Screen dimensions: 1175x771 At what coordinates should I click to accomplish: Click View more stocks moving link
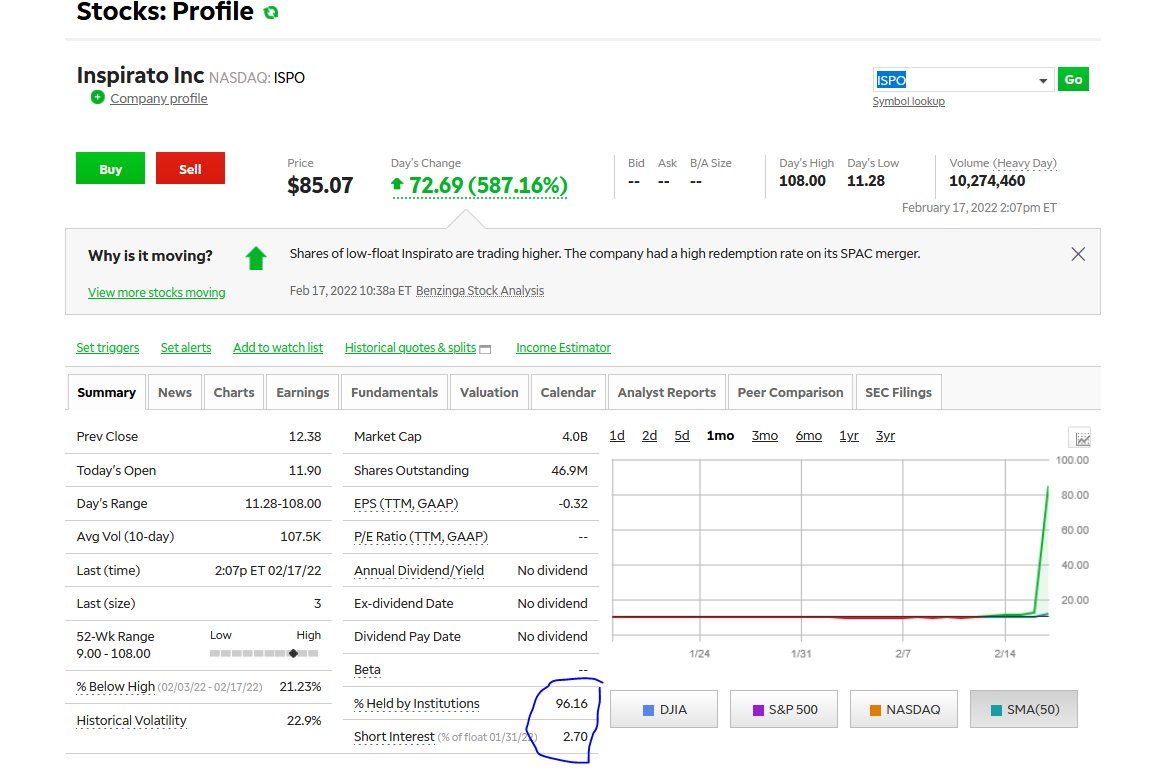[157, 292]
